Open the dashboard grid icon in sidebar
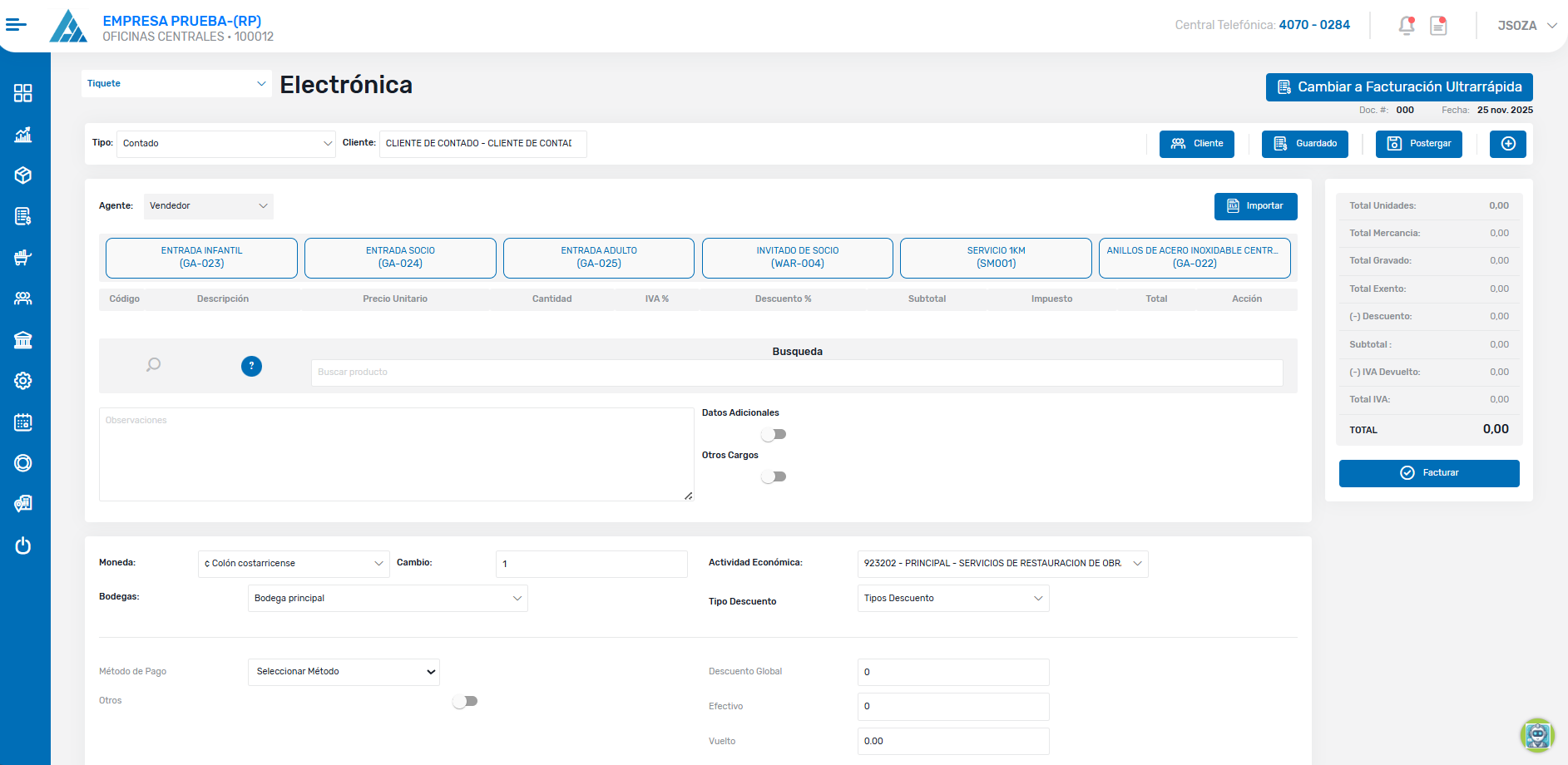The image size is (1568, 765). pyautogui.click(x=23, y=93)
